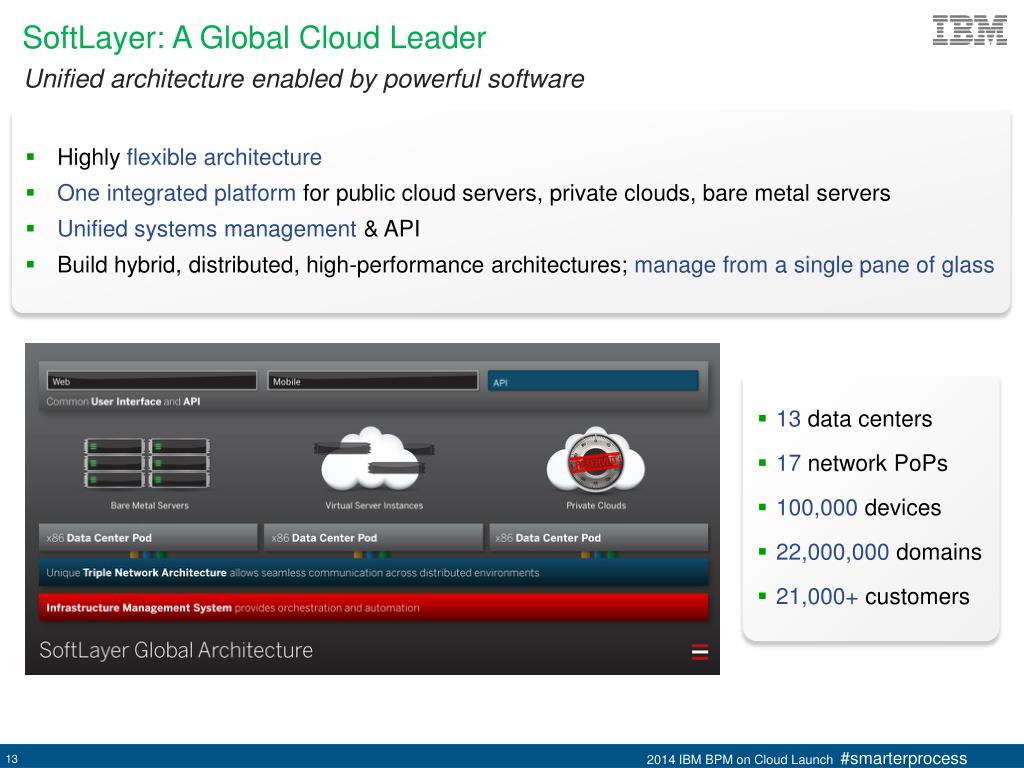Click the 'SoftLayer: A Global Cloud Leader' heading

(254, 38)
